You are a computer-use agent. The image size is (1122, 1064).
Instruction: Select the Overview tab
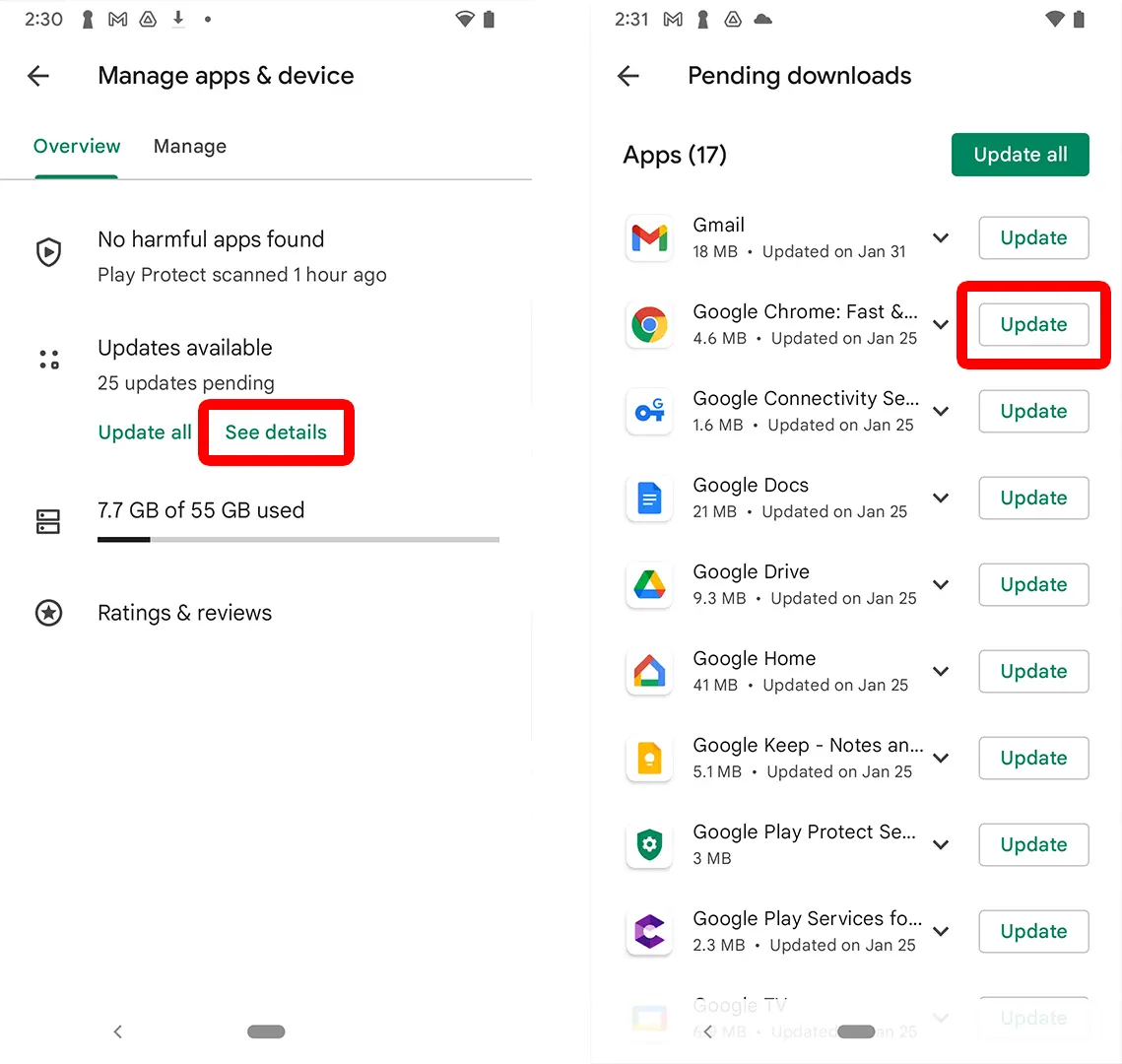click(x=77, y=147)
